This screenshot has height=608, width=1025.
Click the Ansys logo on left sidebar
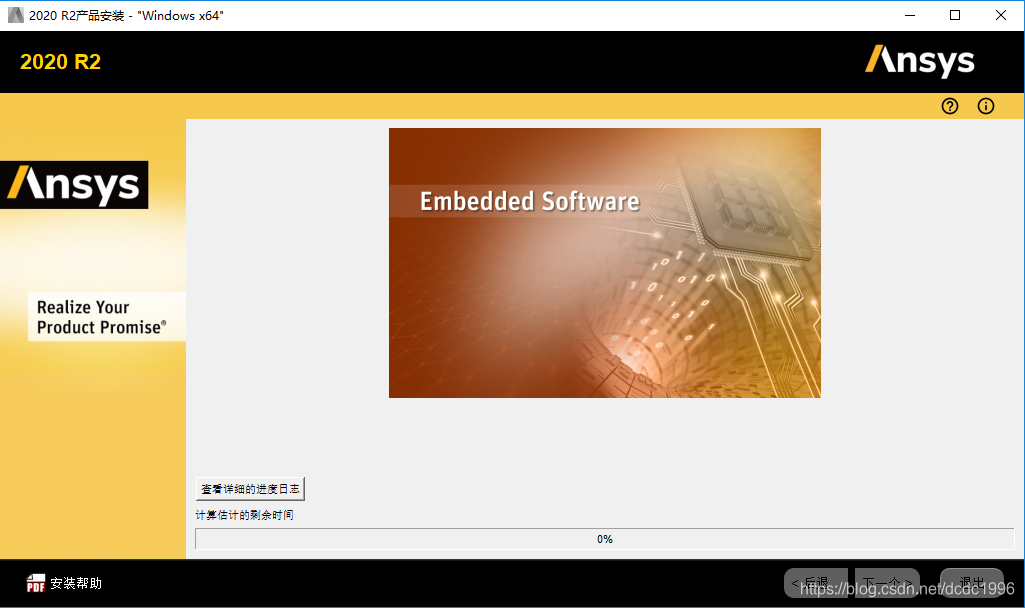[74, 185]
